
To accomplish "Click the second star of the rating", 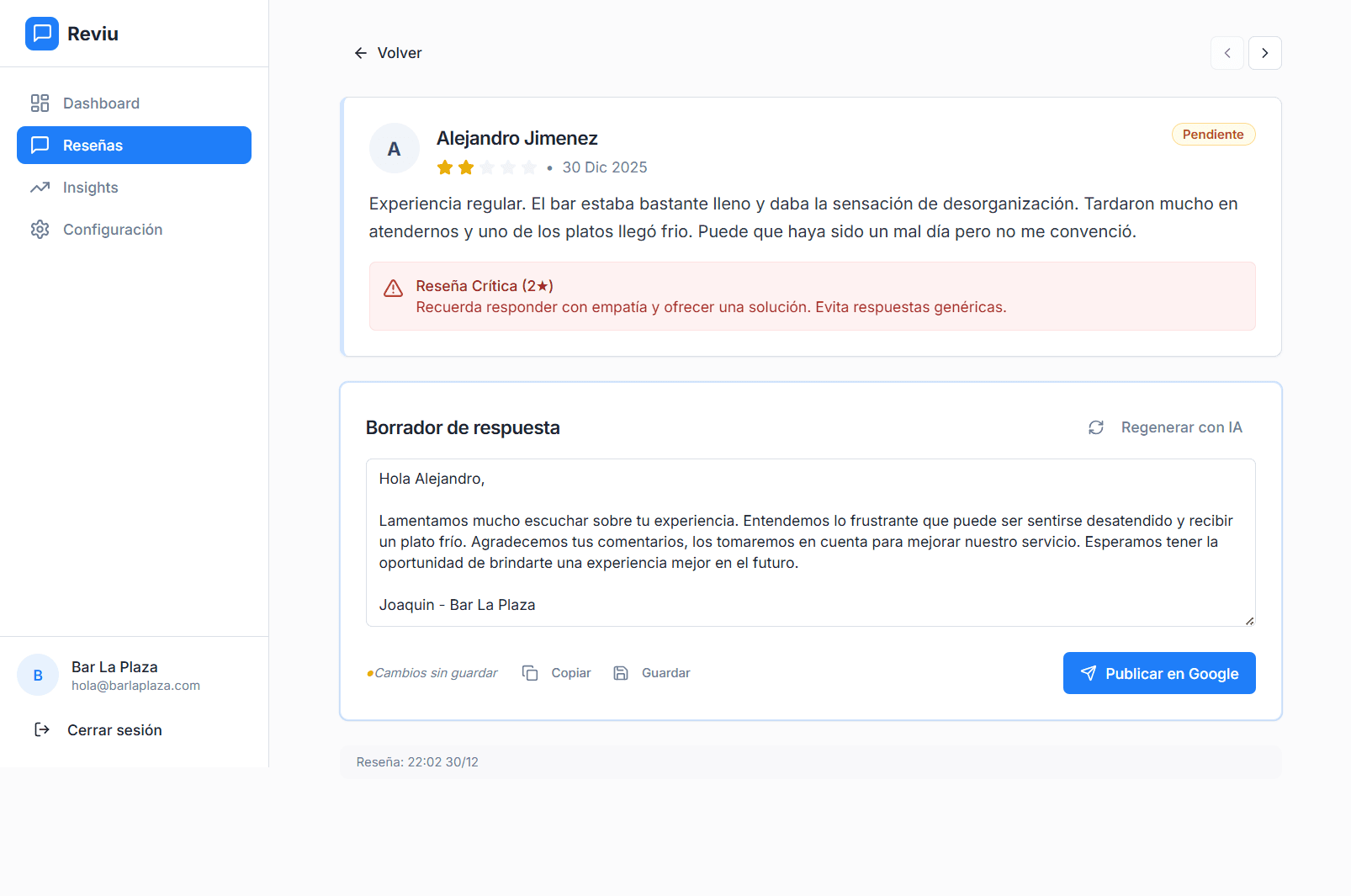I will coord(466,167).
